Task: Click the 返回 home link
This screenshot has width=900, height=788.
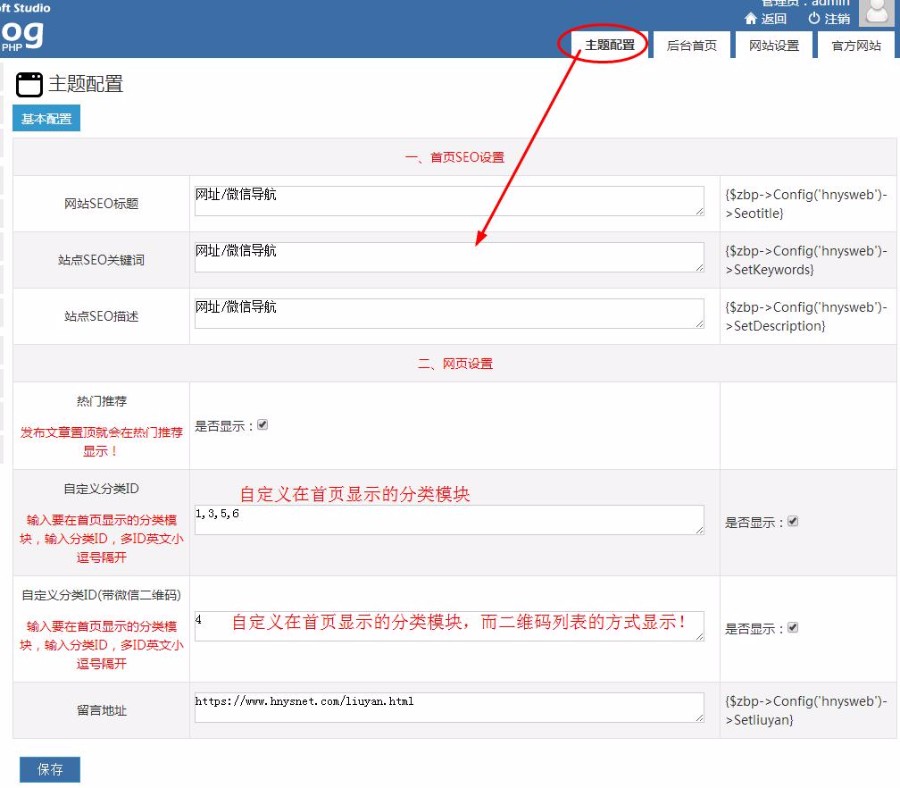Action: click(766, 18)
